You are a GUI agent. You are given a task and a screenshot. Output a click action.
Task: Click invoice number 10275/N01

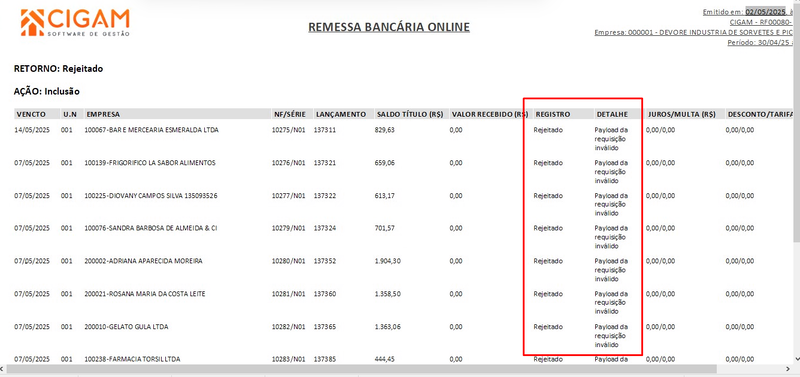[x=288, y=130]
